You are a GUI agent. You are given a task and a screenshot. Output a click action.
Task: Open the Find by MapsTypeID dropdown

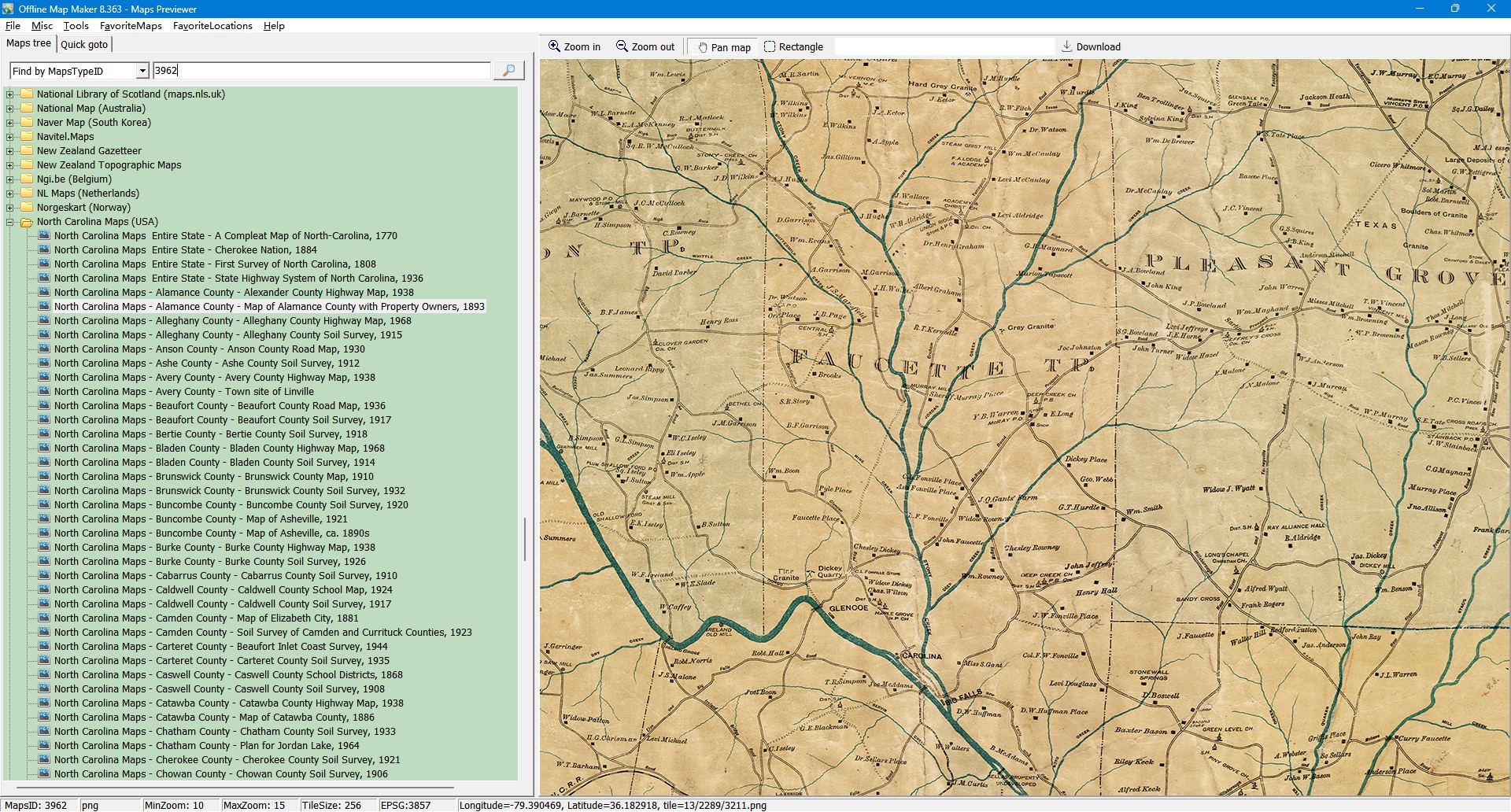[x=142, y=71]
